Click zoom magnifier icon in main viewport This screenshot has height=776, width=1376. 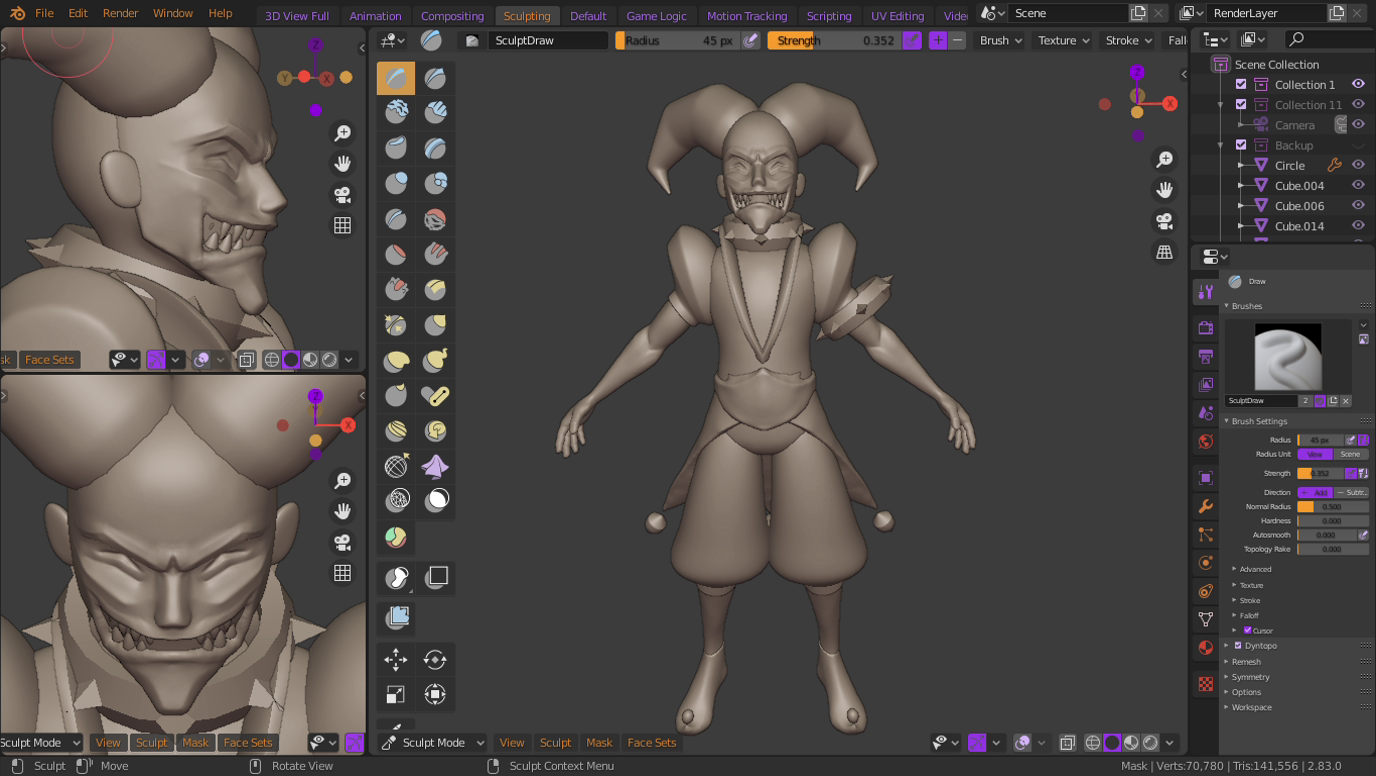pyautogui.click(x=1165, y=159)
